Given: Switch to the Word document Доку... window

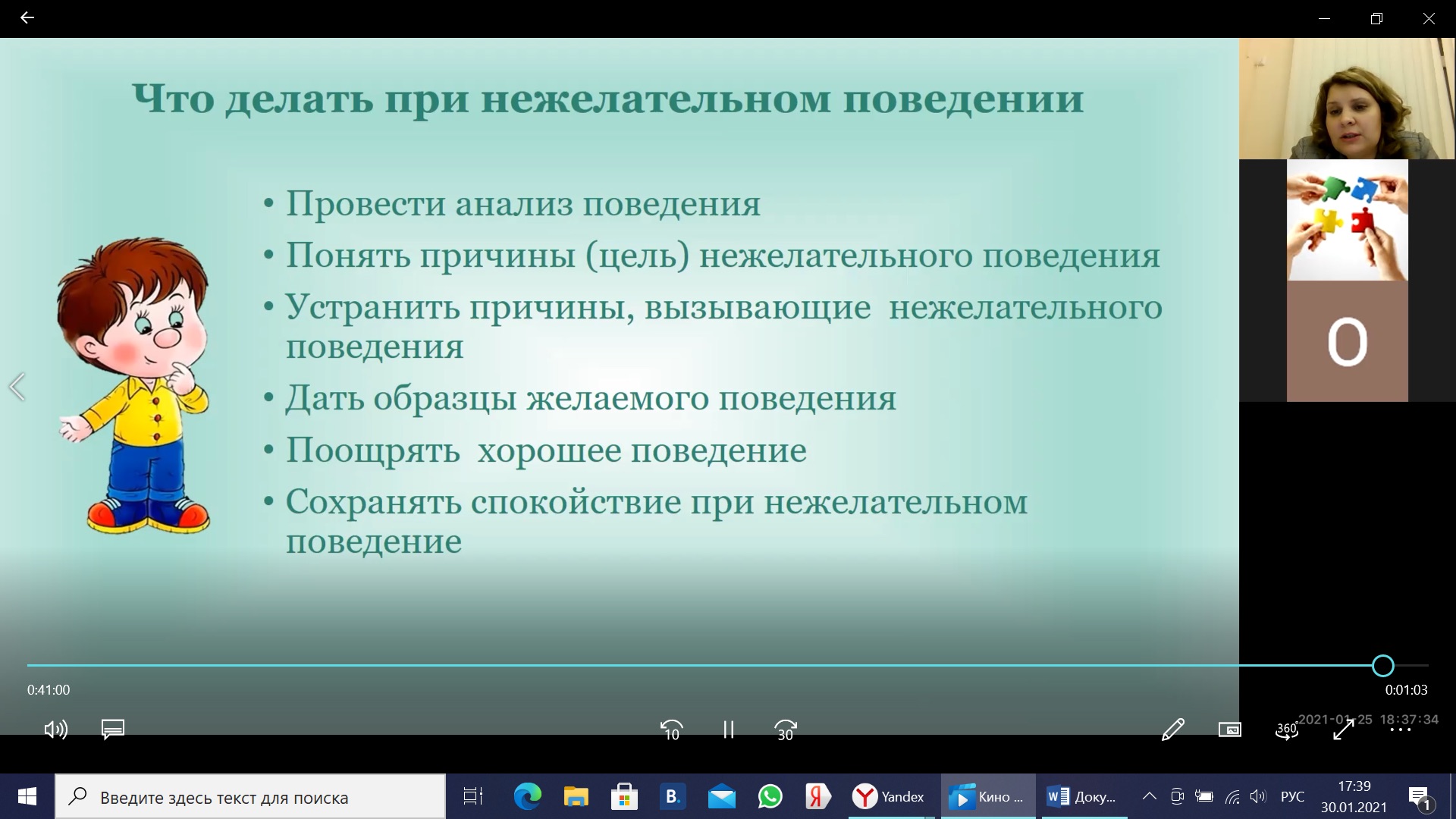Looking at the screenshot, I should tap(1084, 796).
